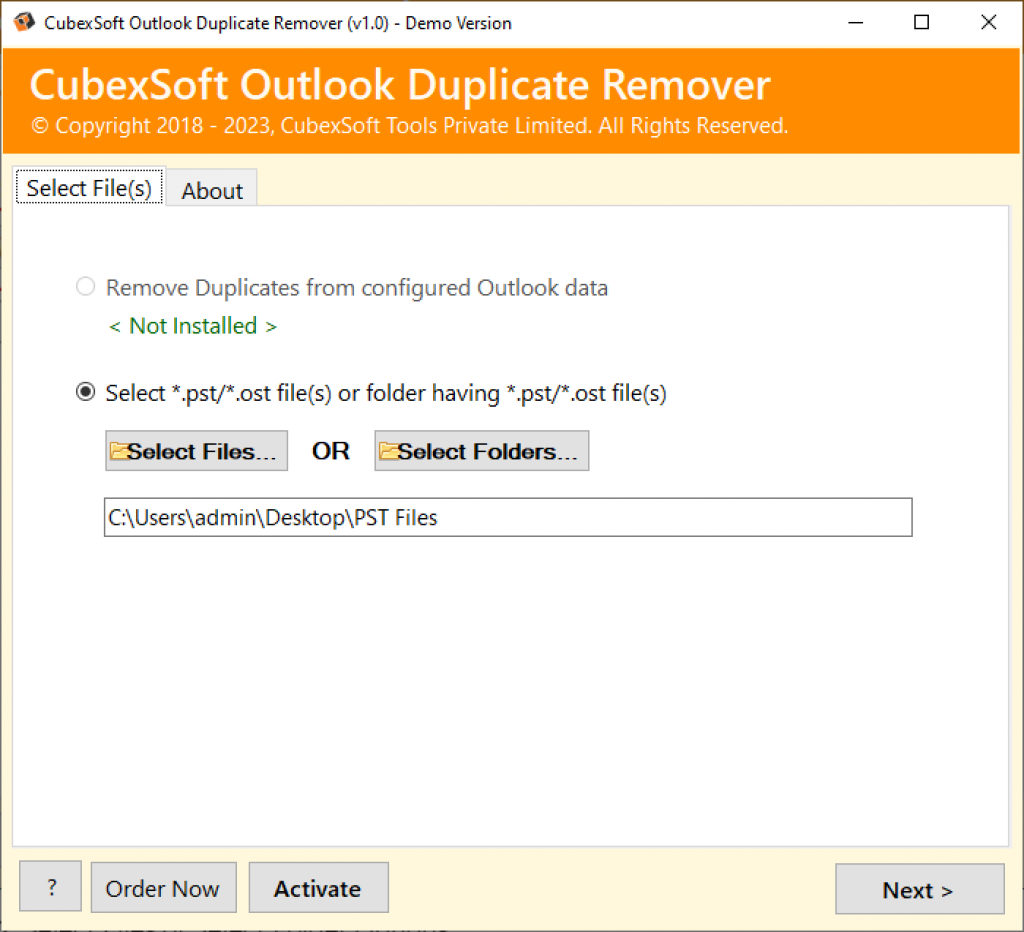
Task: Select the path text C:\Users\admin\Desktop\PST Files
Action: [x=271, y=518]
